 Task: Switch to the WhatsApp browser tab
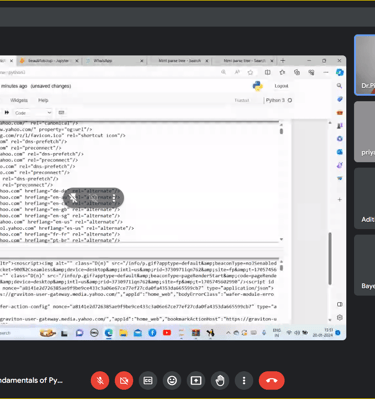[x=113, y=61]
